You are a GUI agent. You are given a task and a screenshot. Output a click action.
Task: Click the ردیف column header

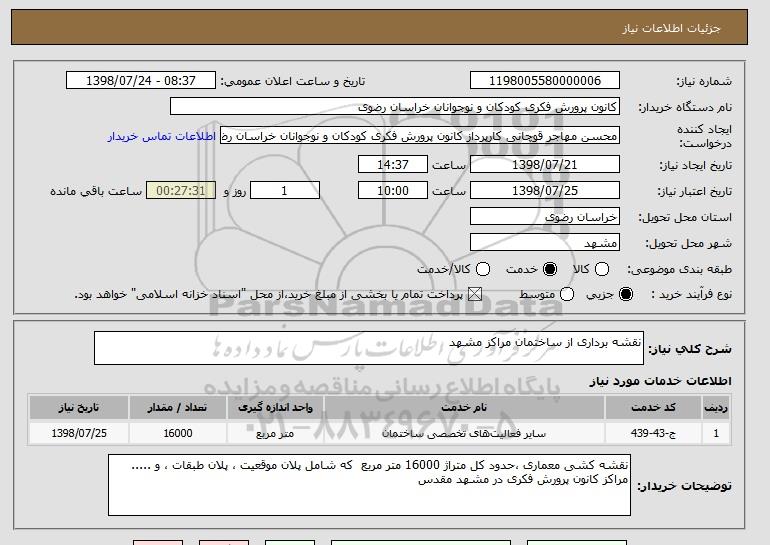click(x=716, y=408)
